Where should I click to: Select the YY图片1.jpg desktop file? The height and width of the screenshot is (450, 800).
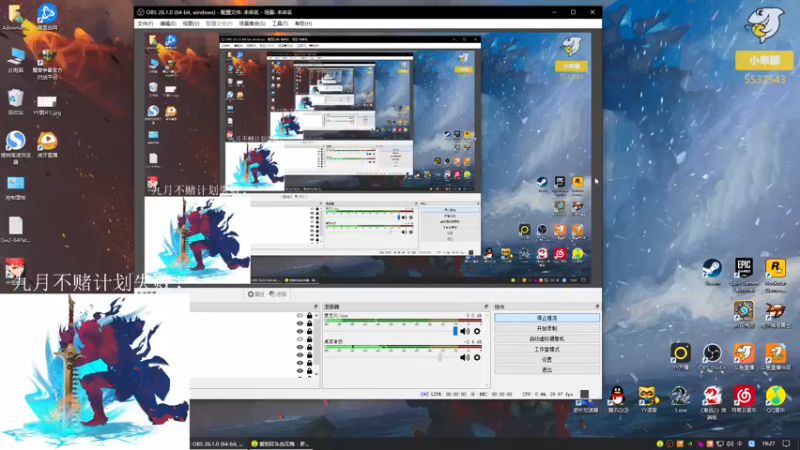(46, 106)
